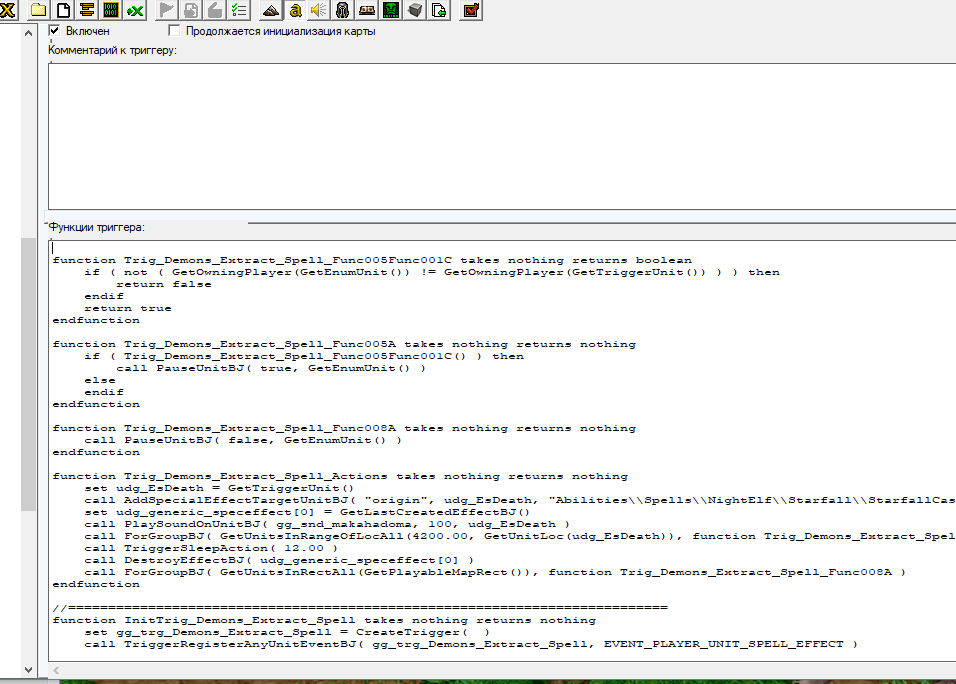
Task: Click line 'call TriggerSleepAction( 12.00 )'
Action: (x=211, y=548)
